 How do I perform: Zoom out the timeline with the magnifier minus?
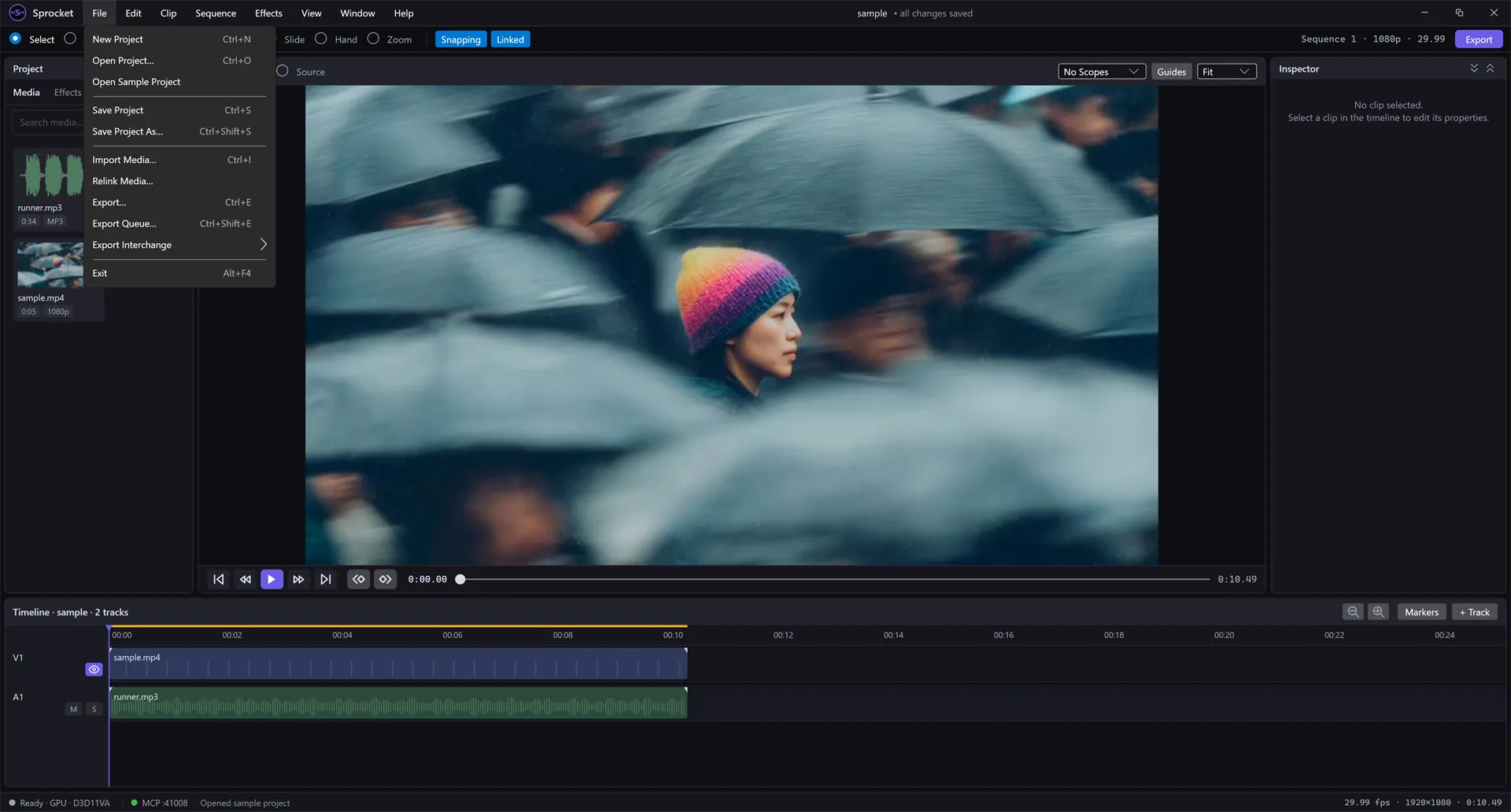[x=1353, y=612]
